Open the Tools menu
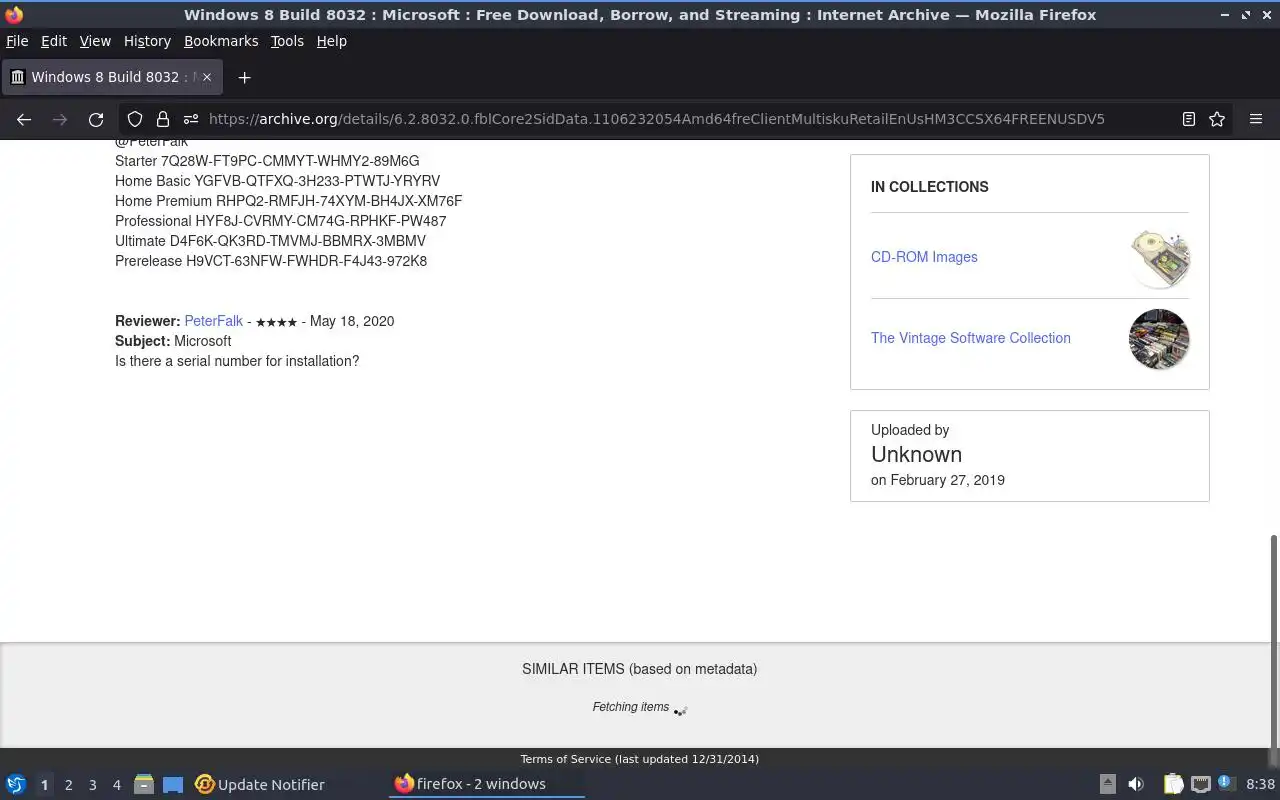The height and width of the screenshot is (800, 1280). tap(287, 41)
